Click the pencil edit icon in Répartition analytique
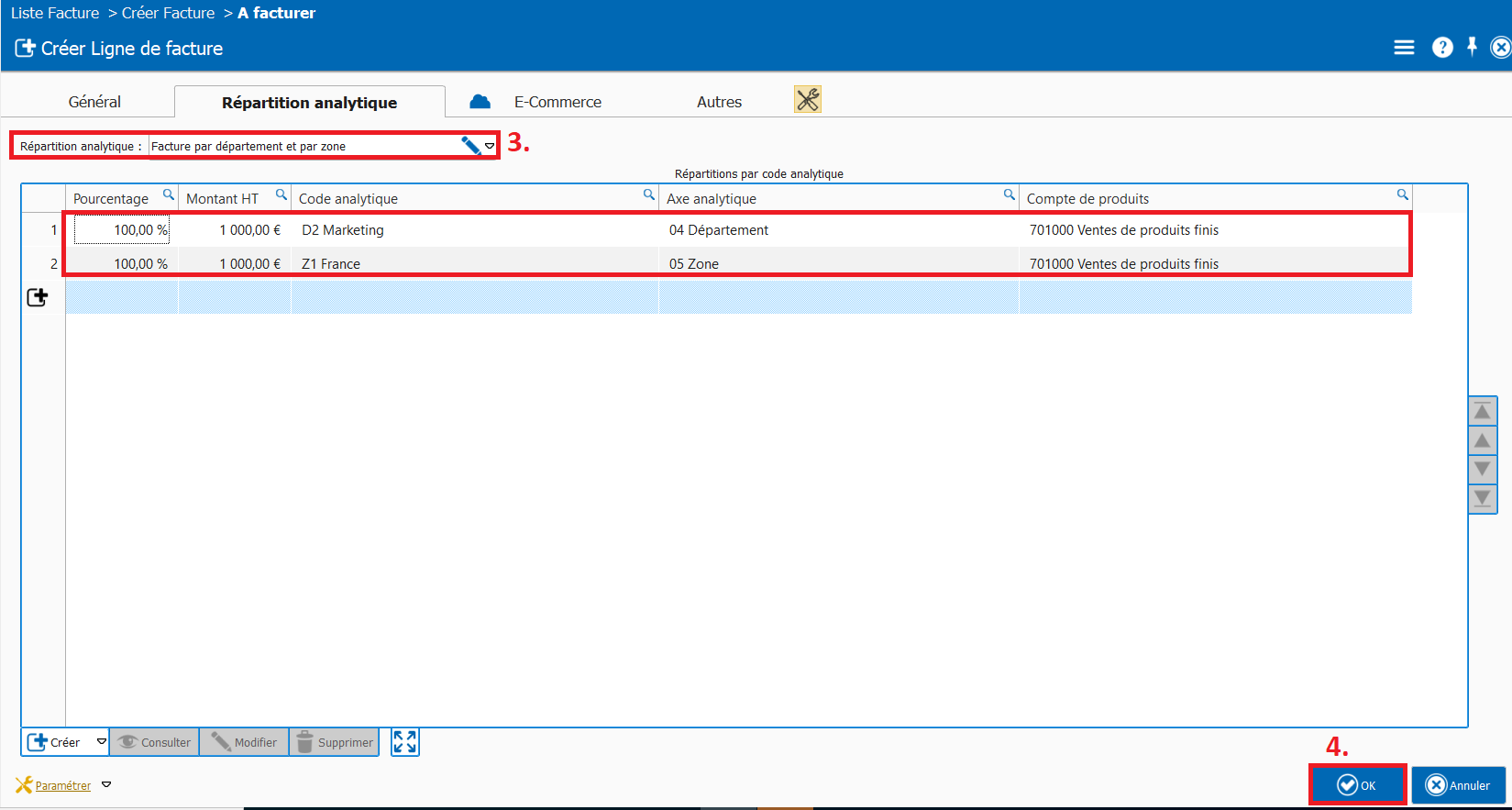The image size is (1512, 810). [x=470, y=146]
